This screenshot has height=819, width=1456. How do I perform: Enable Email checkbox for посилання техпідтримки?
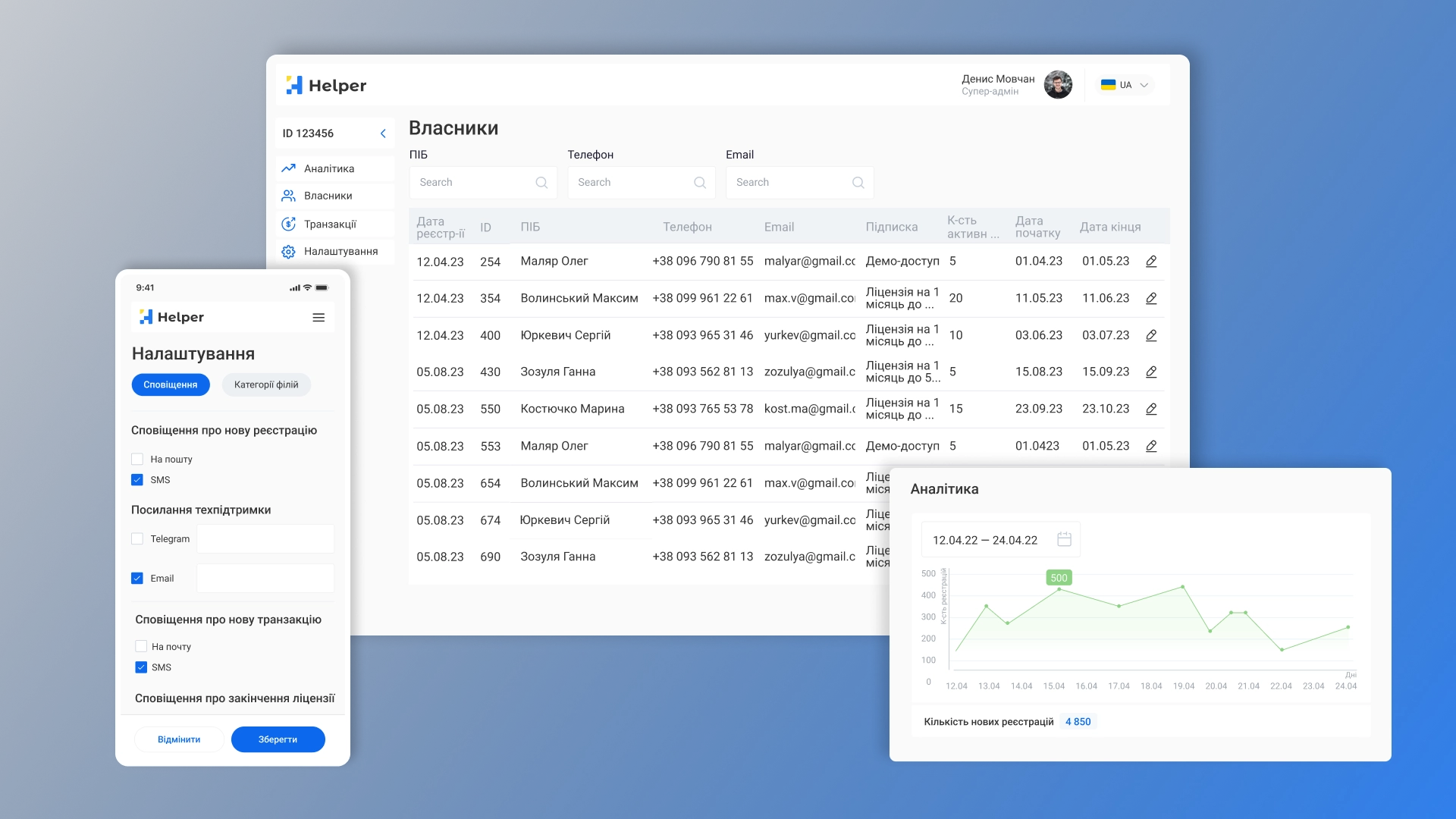[x=137, y=578]
